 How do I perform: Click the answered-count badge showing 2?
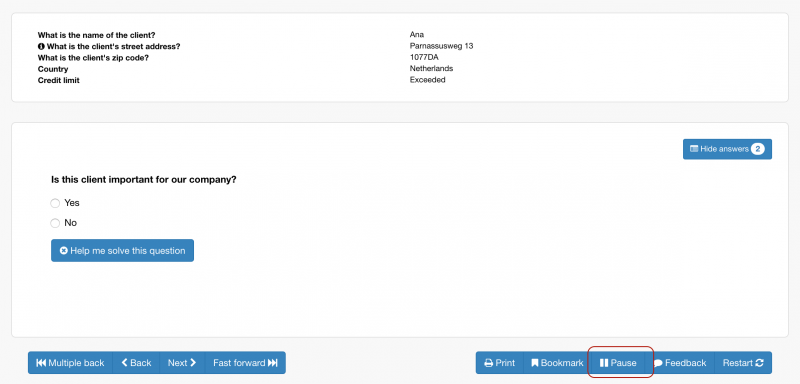point(758,149)
